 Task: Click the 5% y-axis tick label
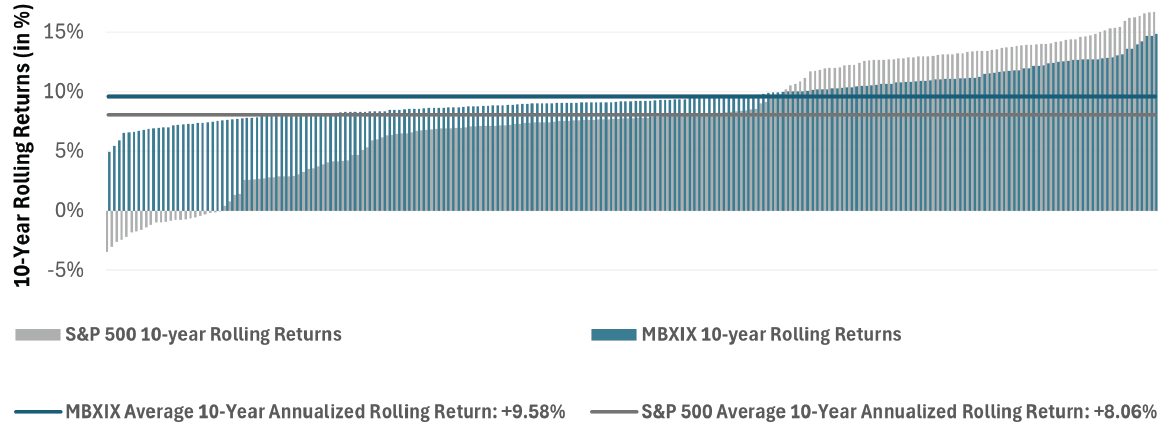tap(70, 151)
